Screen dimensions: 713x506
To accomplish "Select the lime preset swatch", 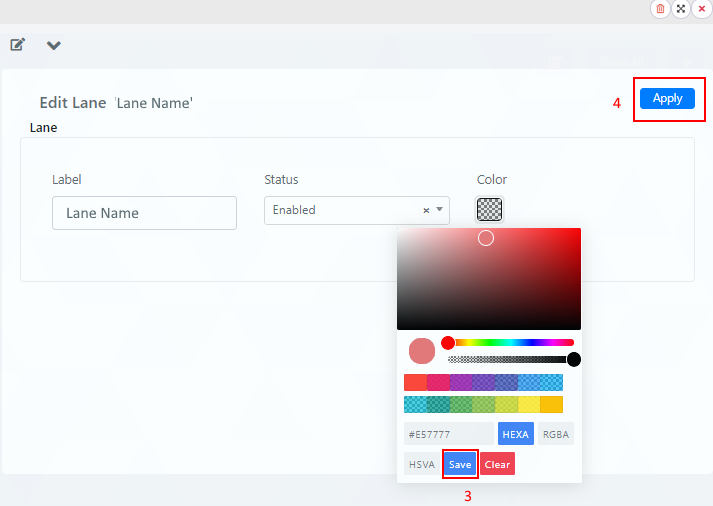I will click(x=506, y=404).
